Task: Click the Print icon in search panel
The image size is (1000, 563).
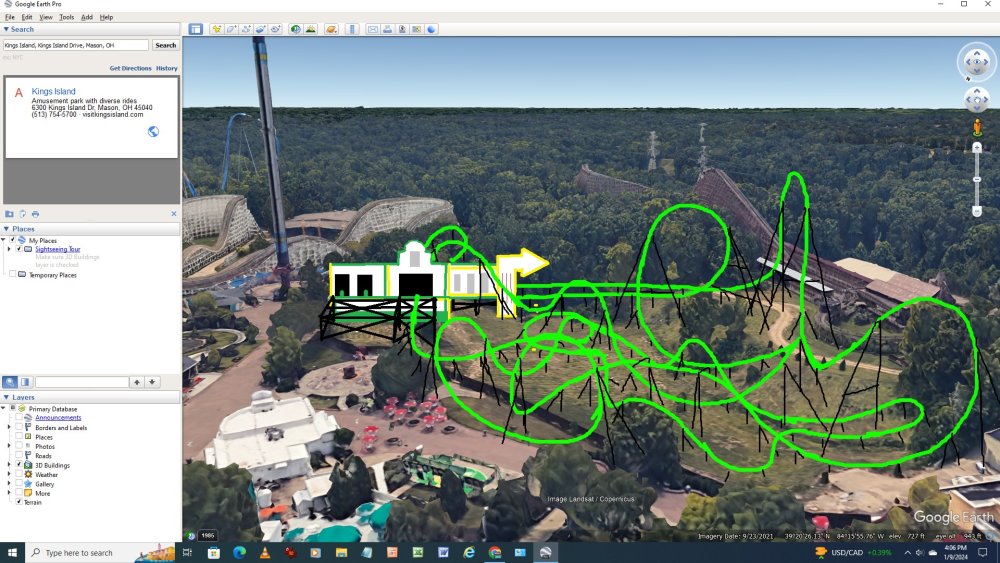Action: coord(35,214)
